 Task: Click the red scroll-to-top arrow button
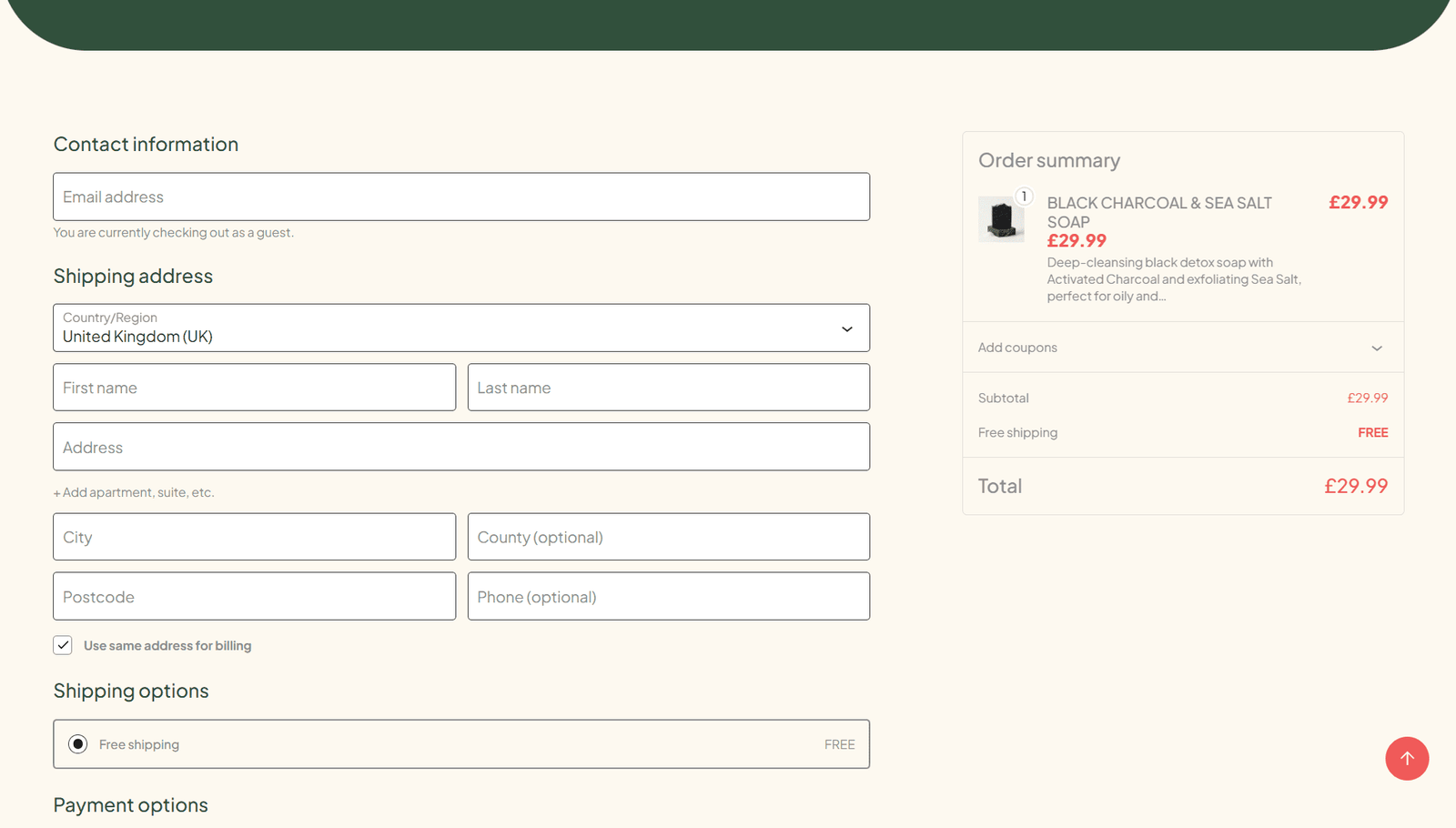(1407, 759)
